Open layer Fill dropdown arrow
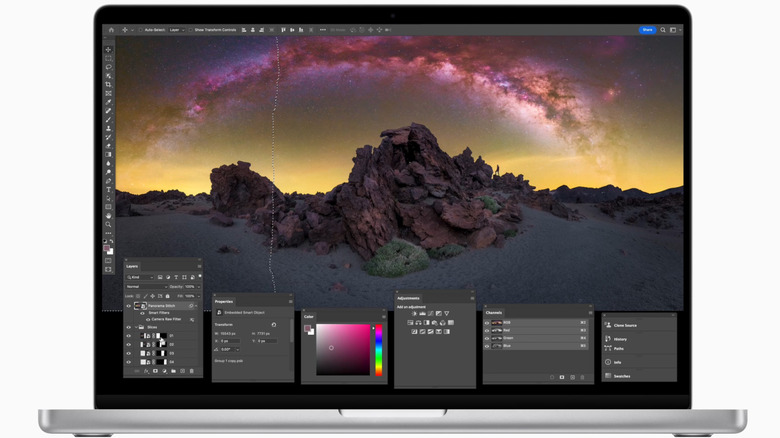The width and height of the screenshot is (780, 438). (198, 296)
